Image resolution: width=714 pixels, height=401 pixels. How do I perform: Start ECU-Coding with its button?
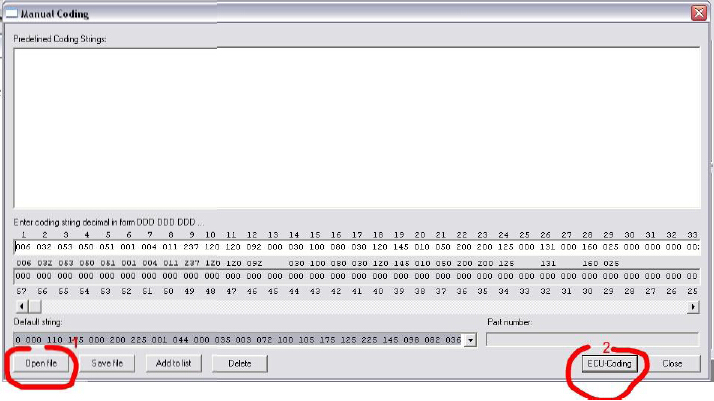pos(610,363)
